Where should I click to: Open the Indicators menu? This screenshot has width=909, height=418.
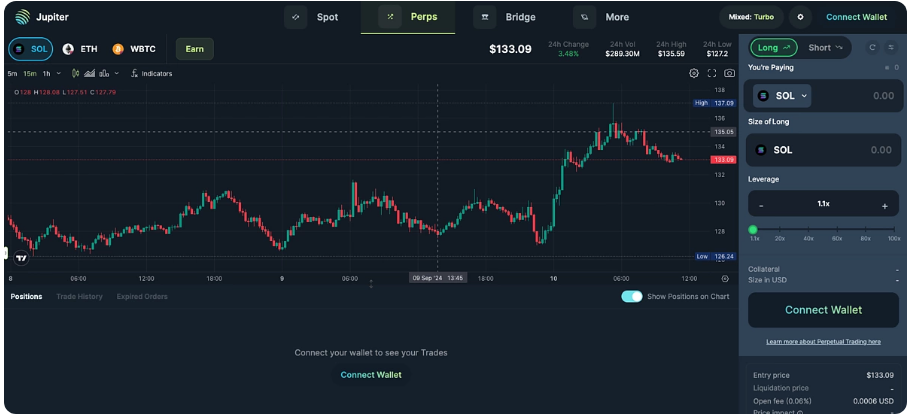pos(151,74)
